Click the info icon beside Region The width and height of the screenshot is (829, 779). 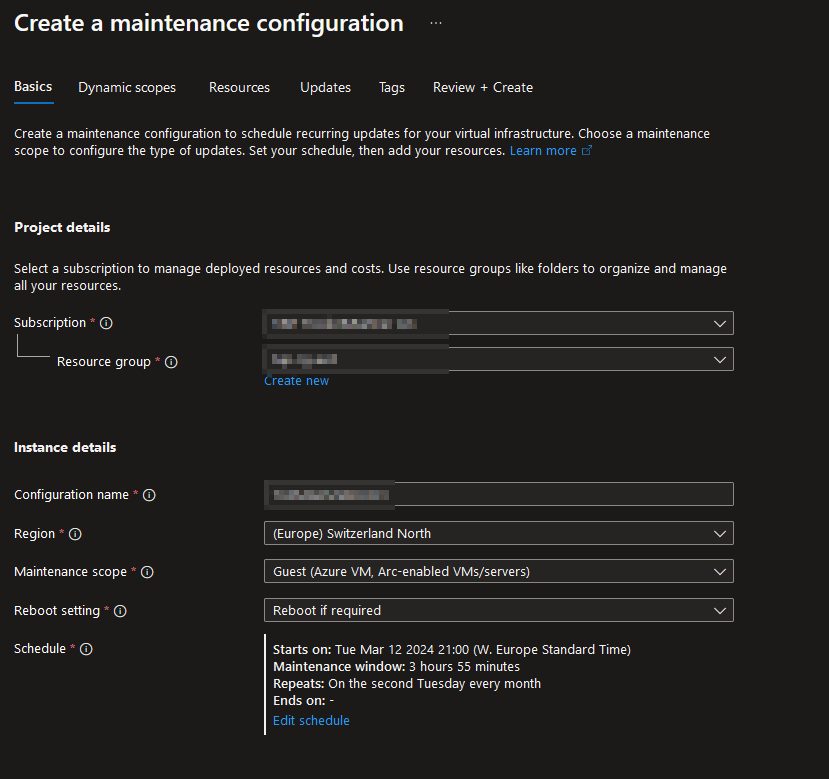76,534
